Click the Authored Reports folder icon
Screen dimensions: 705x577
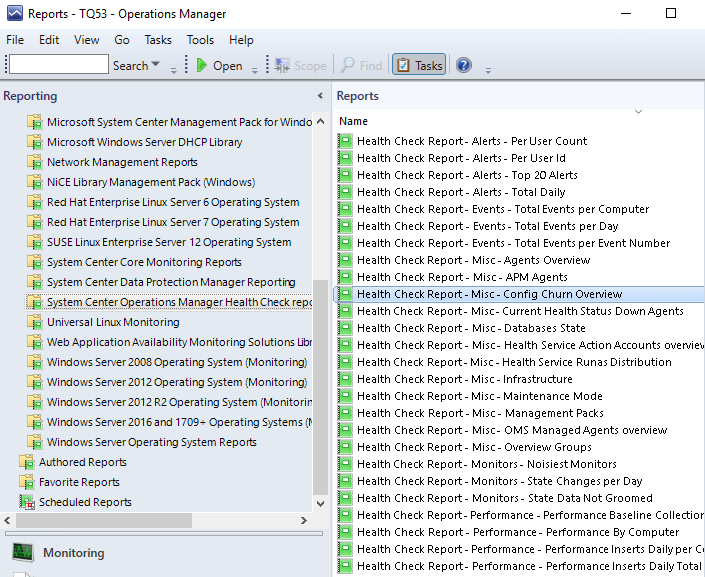click(27, 462)
